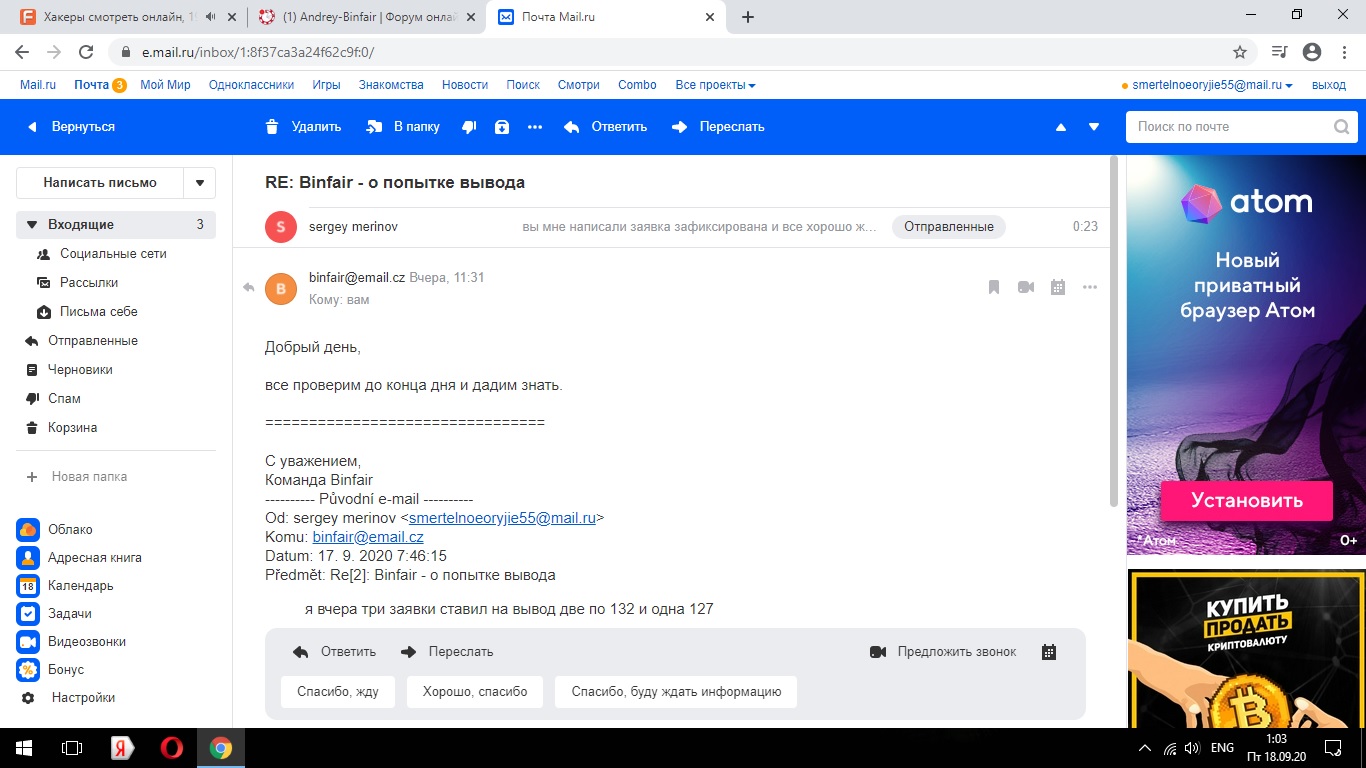Bookmark this page with the star icon
This screenshot has height=768, width=1366.
click(1240, 52)
